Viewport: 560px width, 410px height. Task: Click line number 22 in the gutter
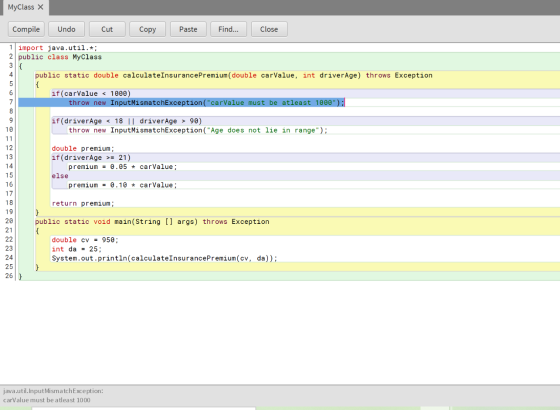(x=9, y=239)
